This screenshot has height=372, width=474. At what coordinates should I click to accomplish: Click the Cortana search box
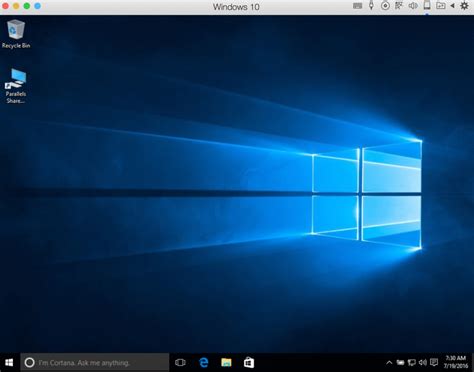click(x=95, y=362)
